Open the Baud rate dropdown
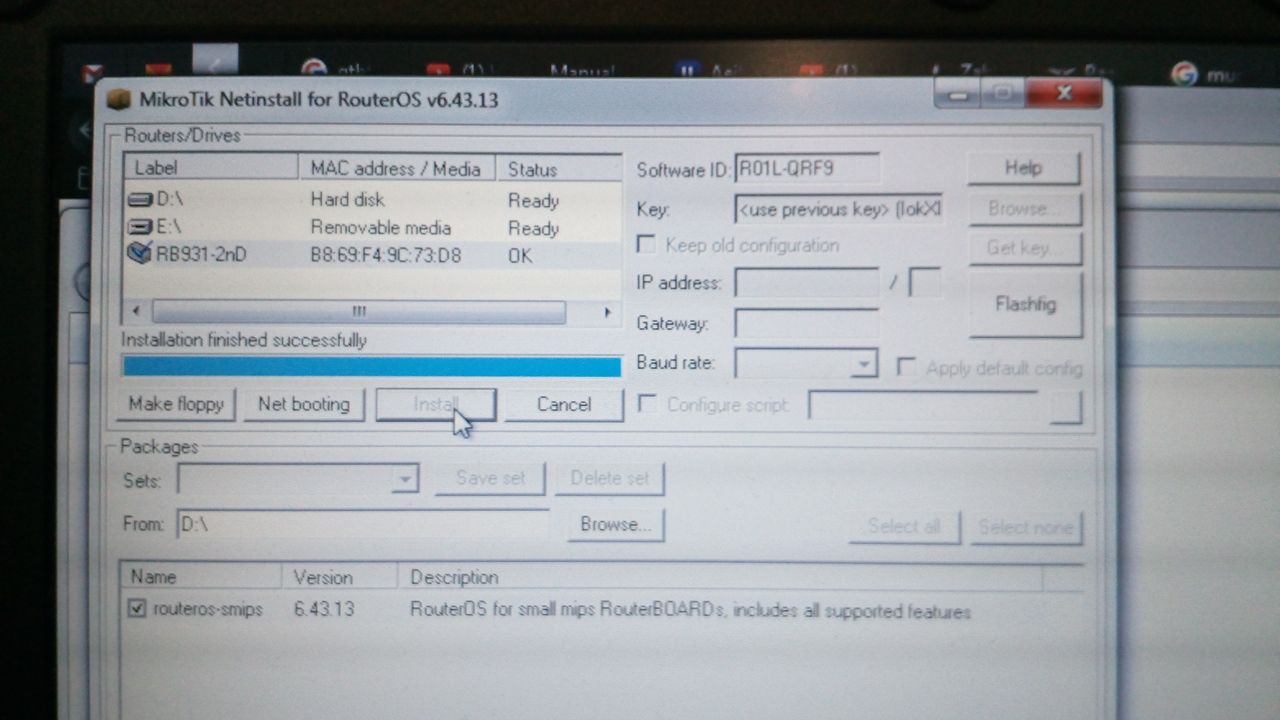Screen dimensions: 1280x720 [x=864, y=364]
